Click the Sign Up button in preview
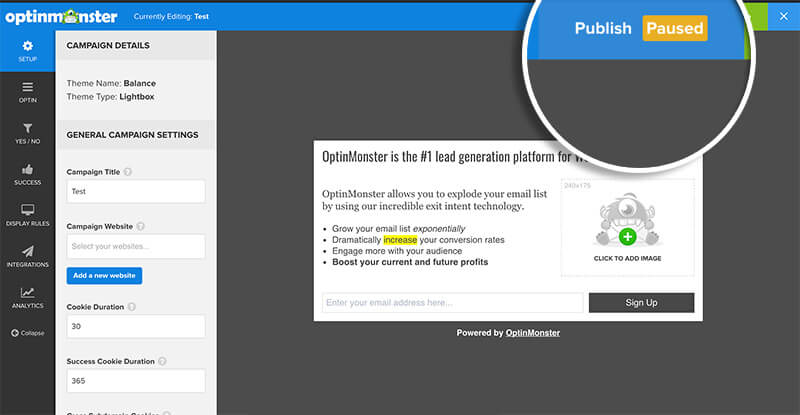 tap(641, 303)
